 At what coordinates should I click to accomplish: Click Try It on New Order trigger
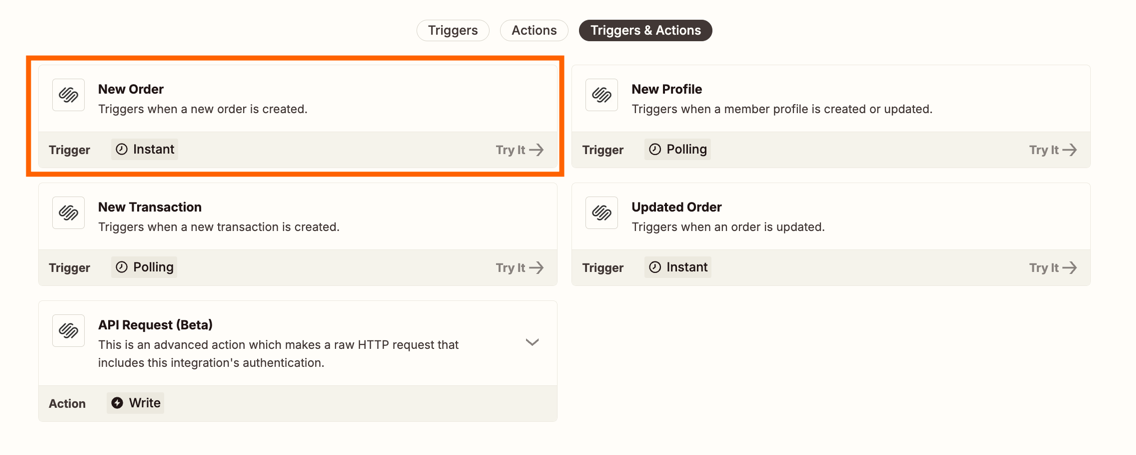520,150
